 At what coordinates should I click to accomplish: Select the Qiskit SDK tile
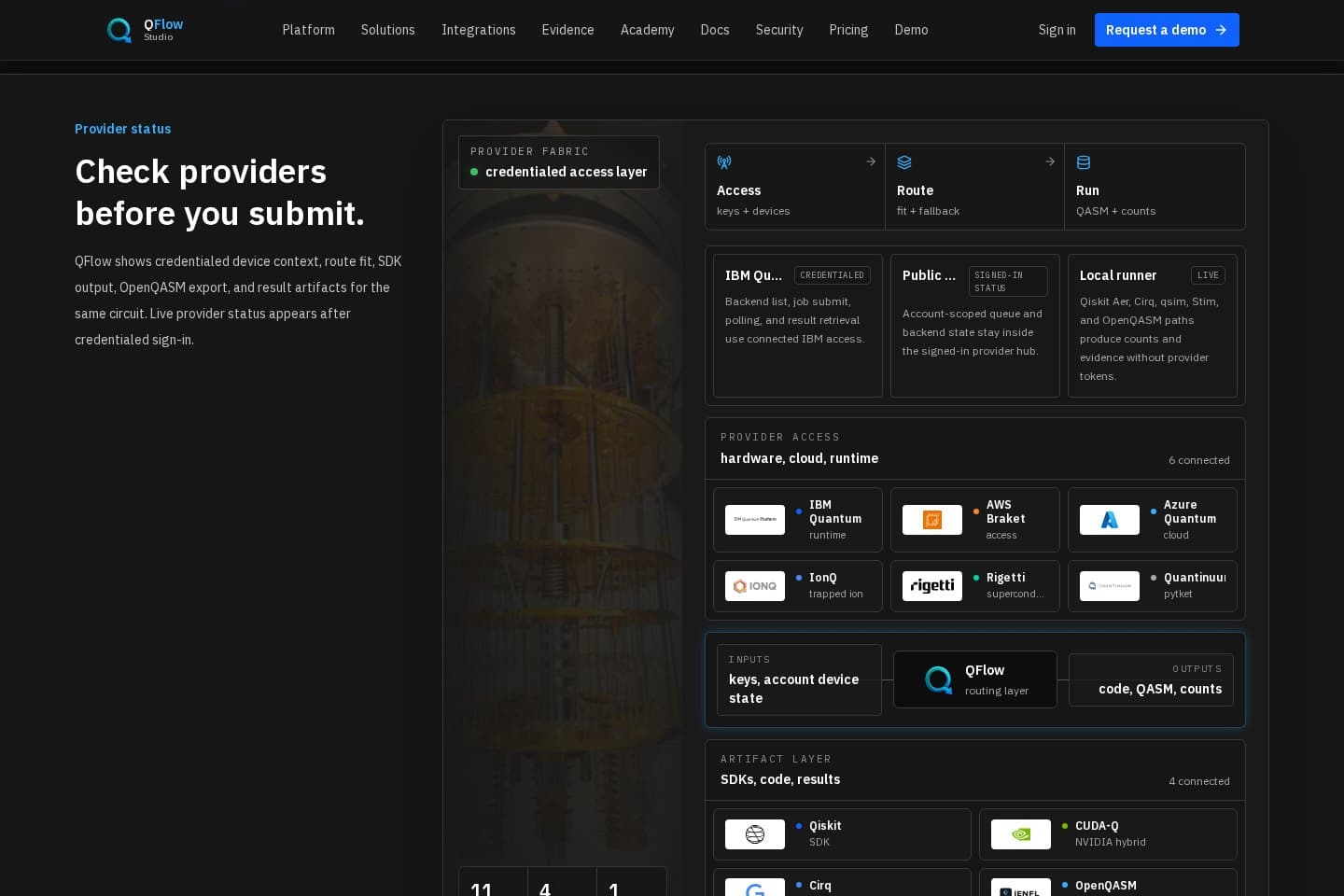point(842,834)
